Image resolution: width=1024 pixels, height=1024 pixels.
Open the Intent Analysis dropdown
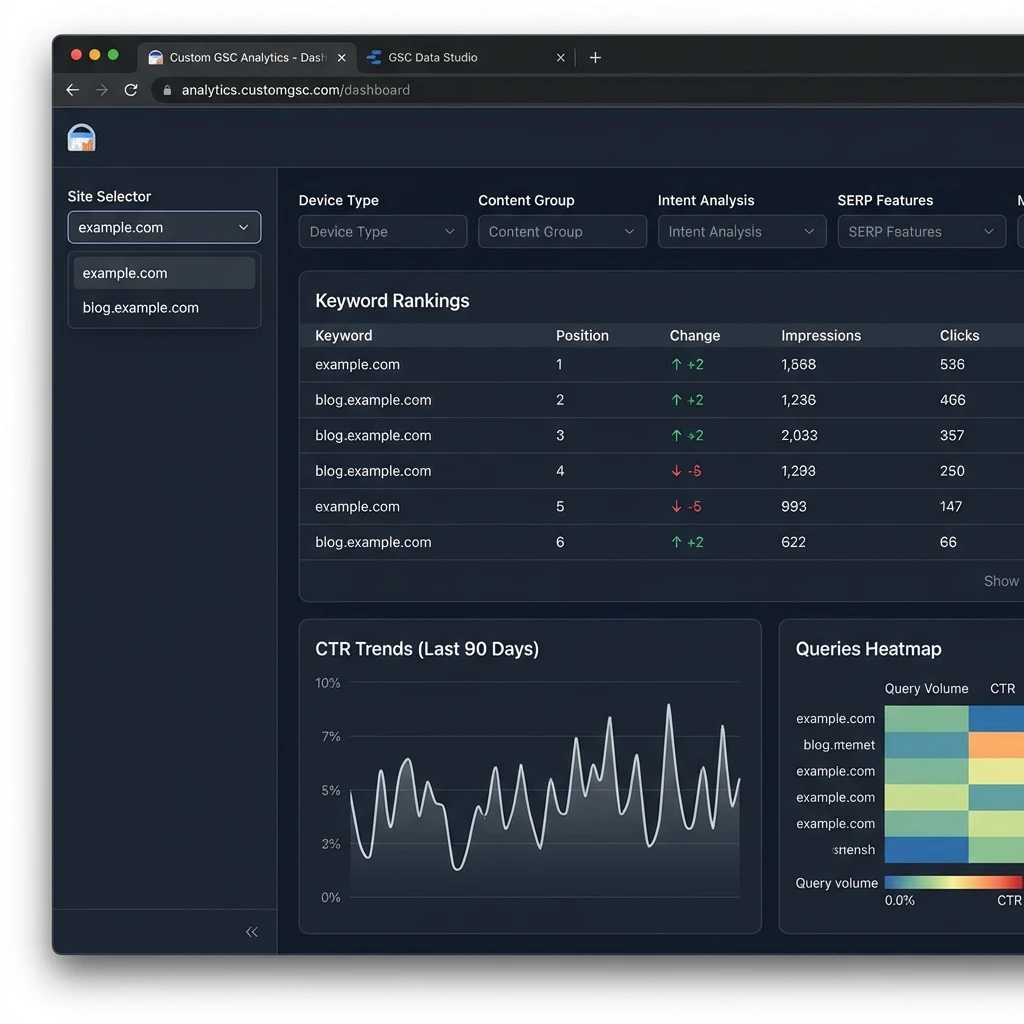pyautogui.click(x=741, y=231)
